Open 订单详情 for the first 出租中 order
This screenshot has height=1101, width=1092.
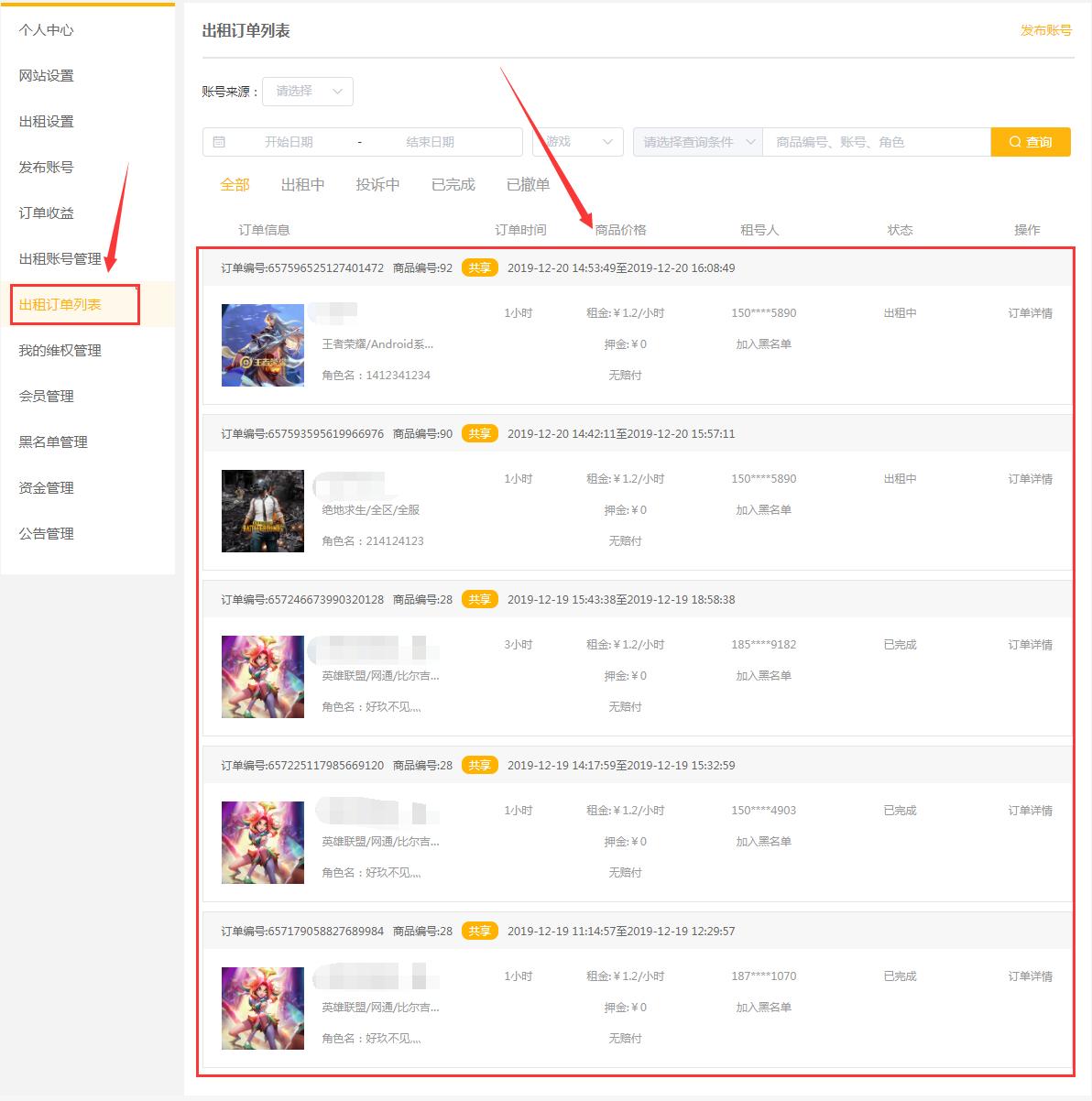coord(1030,312)
